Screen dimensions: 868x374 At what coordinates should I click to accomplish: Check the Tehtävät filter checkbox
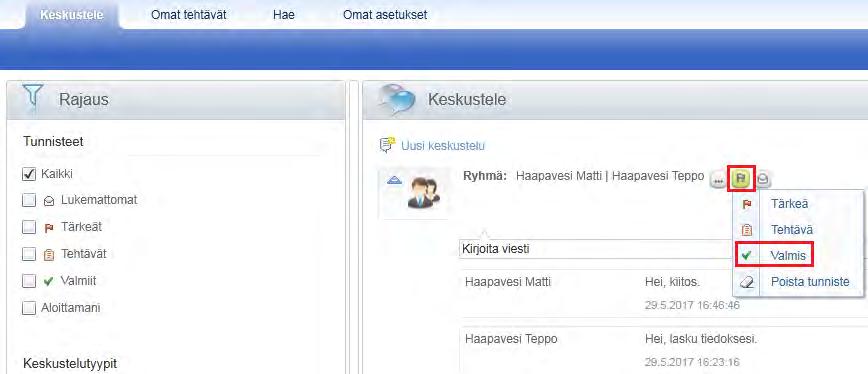(x=29, y=254)
